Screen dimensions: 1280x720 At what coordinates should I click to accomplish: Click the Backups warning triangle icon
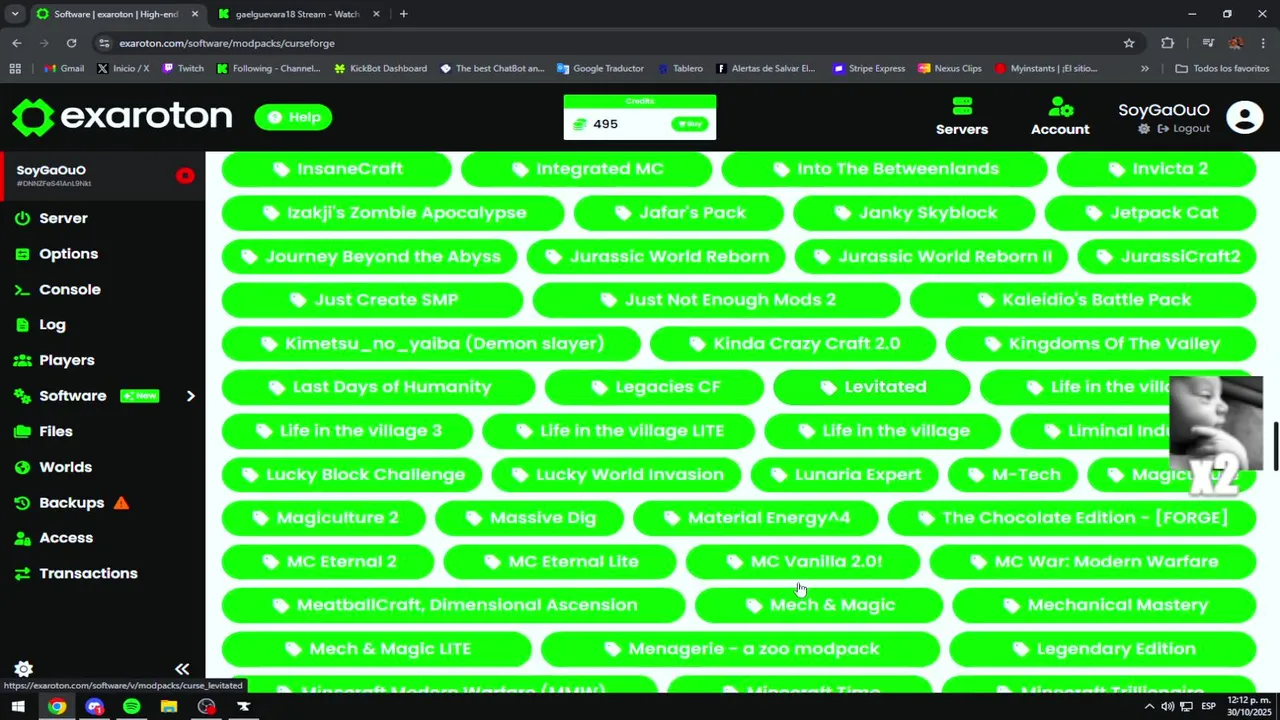pyautogui.click(x=122, y=502)
